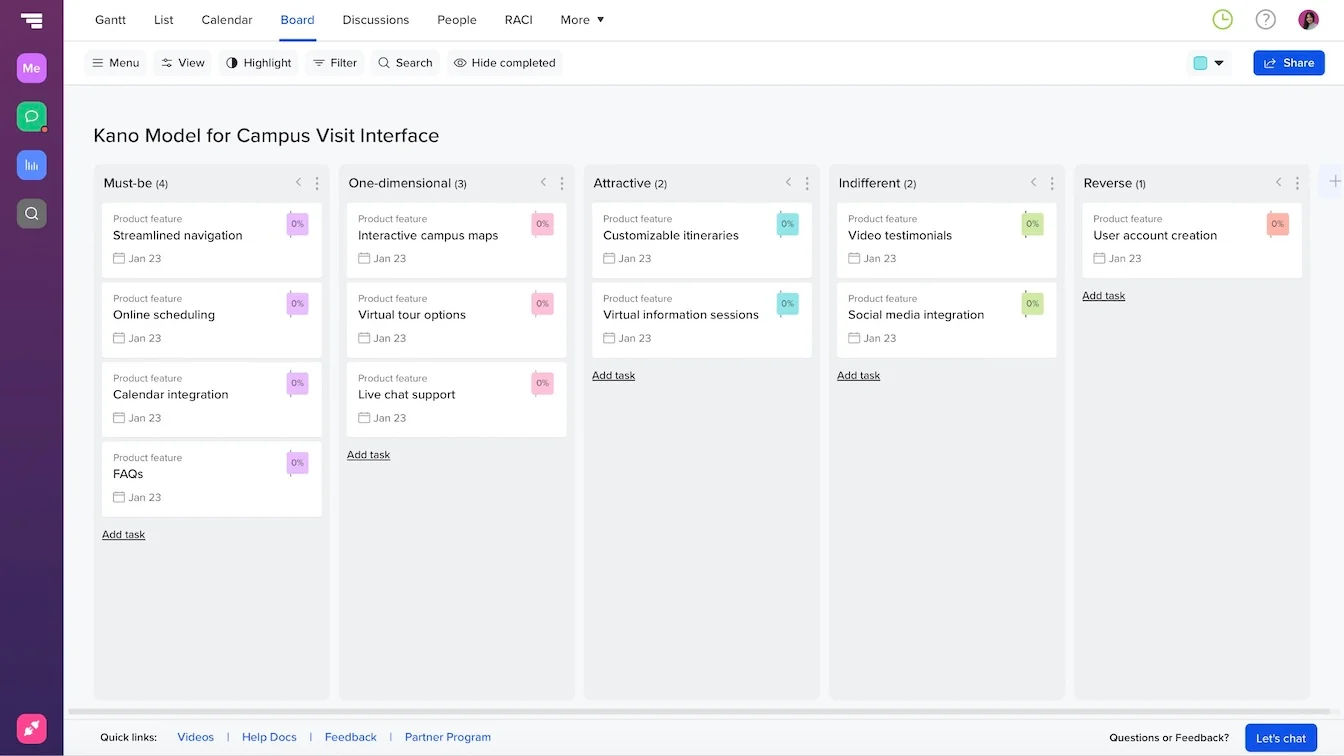
Task: Open the charts icon in left sidebar
Action: [x=31, y=165]
